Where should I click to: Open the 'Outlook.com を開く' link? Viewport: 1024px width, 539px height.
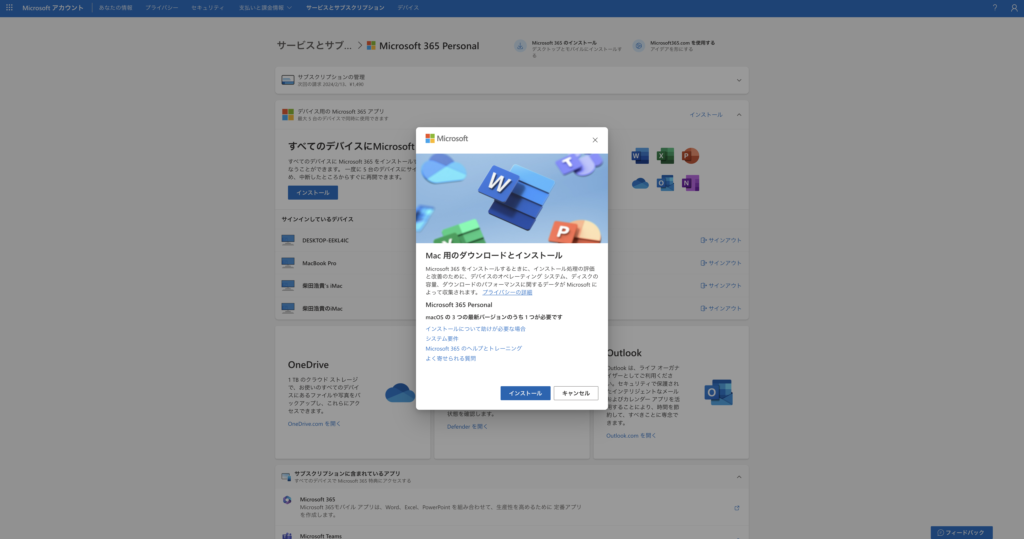pos(631,436)
